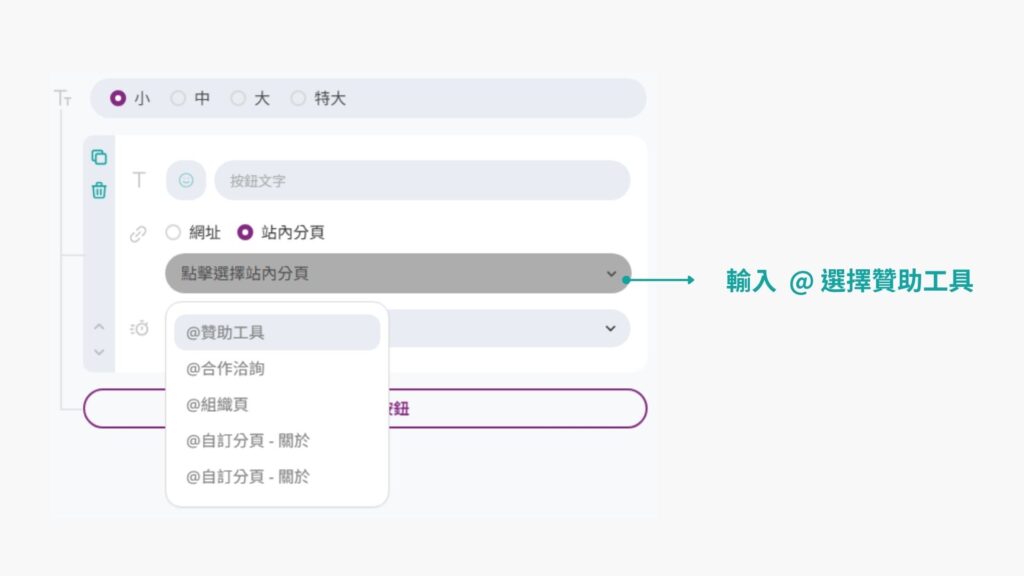Choose the 站內分頁 link type option
The height and width of the screenshot is (576, 1024).
tap(245, 233)
